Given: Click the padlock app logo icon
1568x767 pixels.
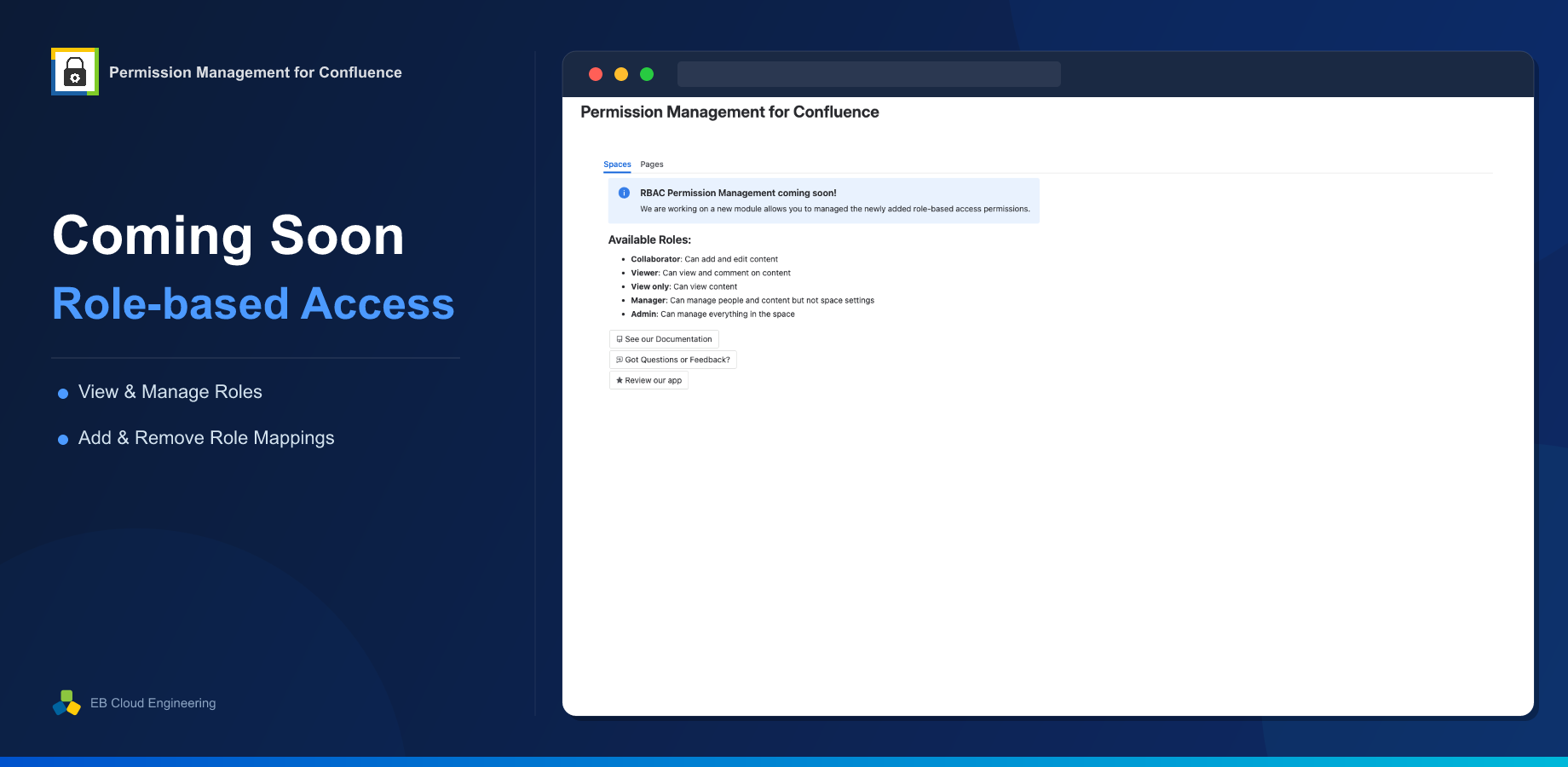Looking at the screenshot, I should click(75, 72).
